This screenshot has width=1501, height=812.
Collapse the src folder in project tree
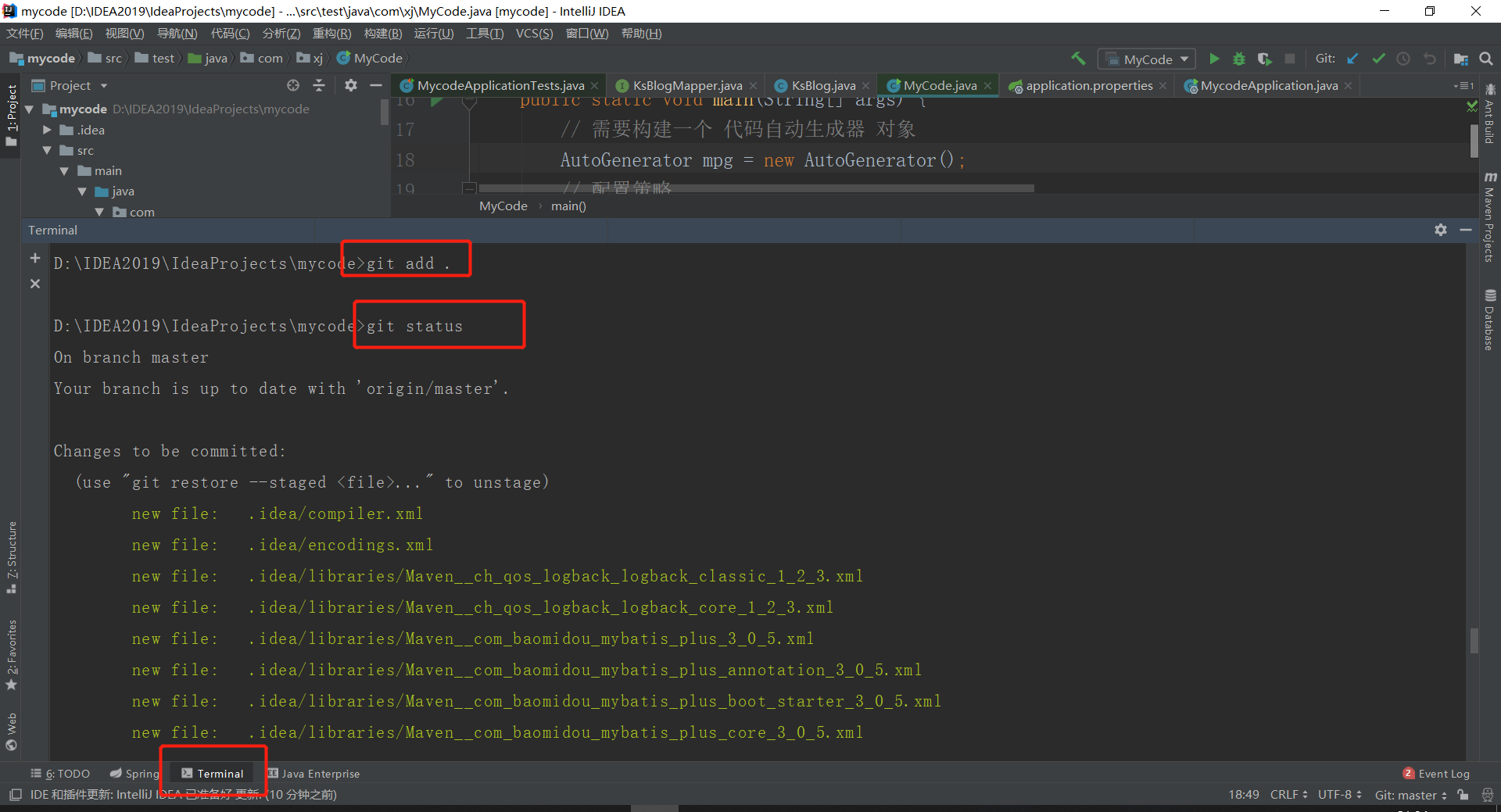48,150
